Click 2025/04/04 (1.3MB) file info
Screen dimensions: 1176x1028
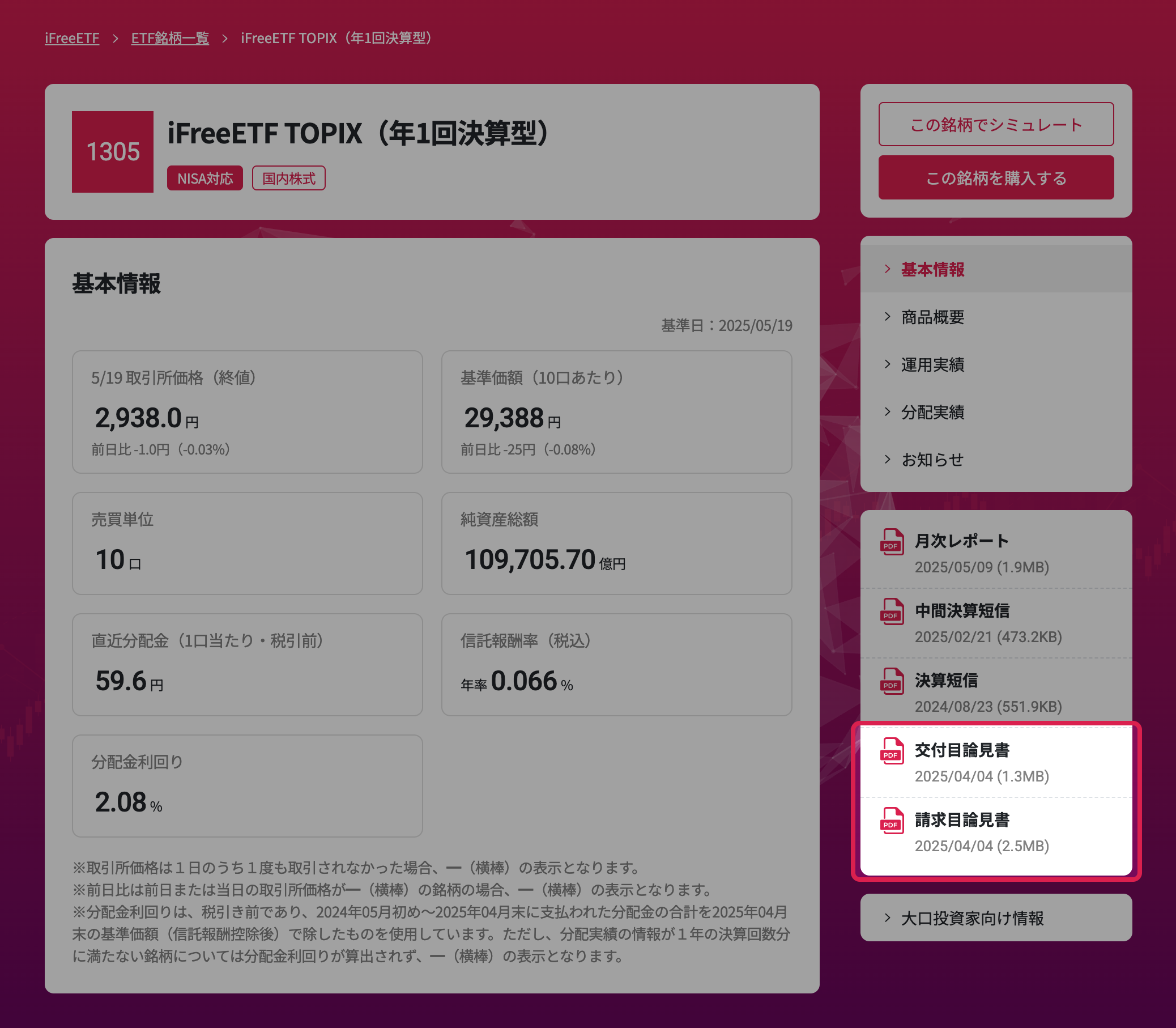(982, 776)
